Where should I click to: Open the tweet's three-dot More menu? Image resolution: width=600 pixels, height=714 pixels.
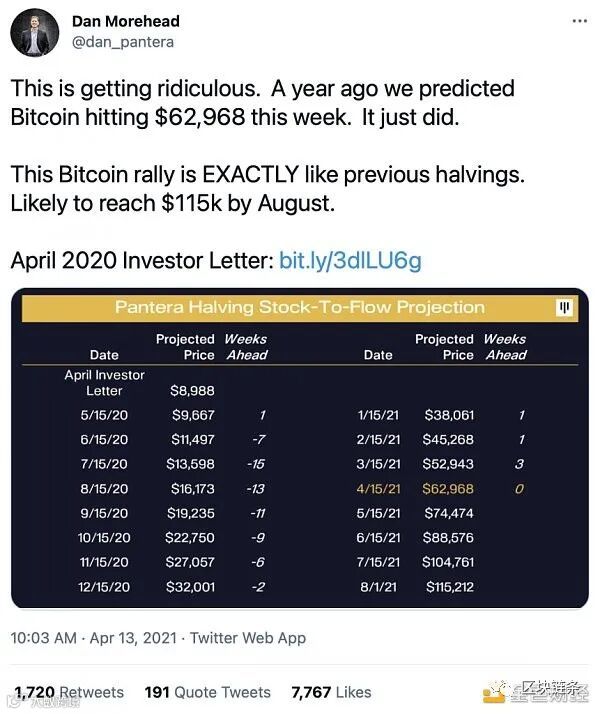[x=579, y=19]
